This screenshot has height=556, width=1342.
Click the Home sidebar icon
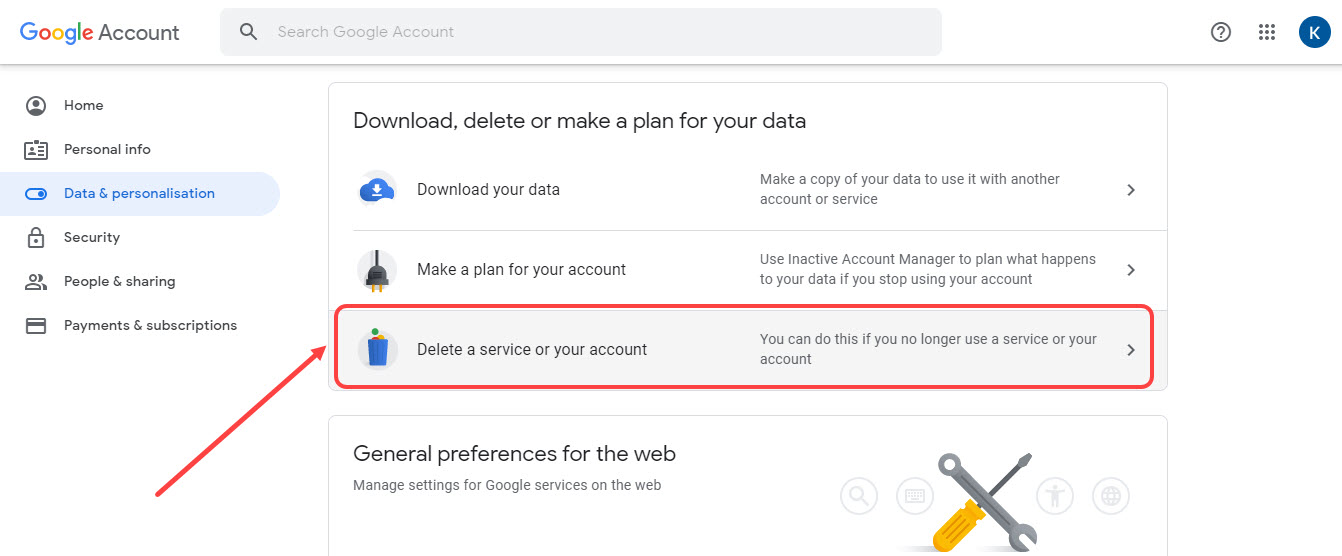(x=36, y=105)
